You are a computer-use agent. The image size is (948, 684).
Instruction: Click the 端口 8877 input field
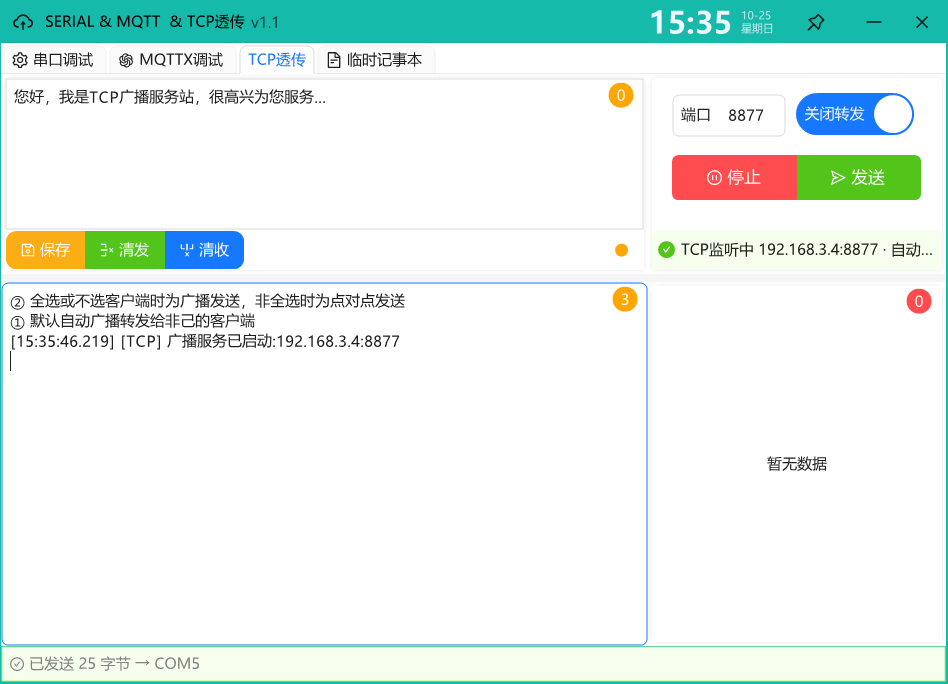coord(729,115)
